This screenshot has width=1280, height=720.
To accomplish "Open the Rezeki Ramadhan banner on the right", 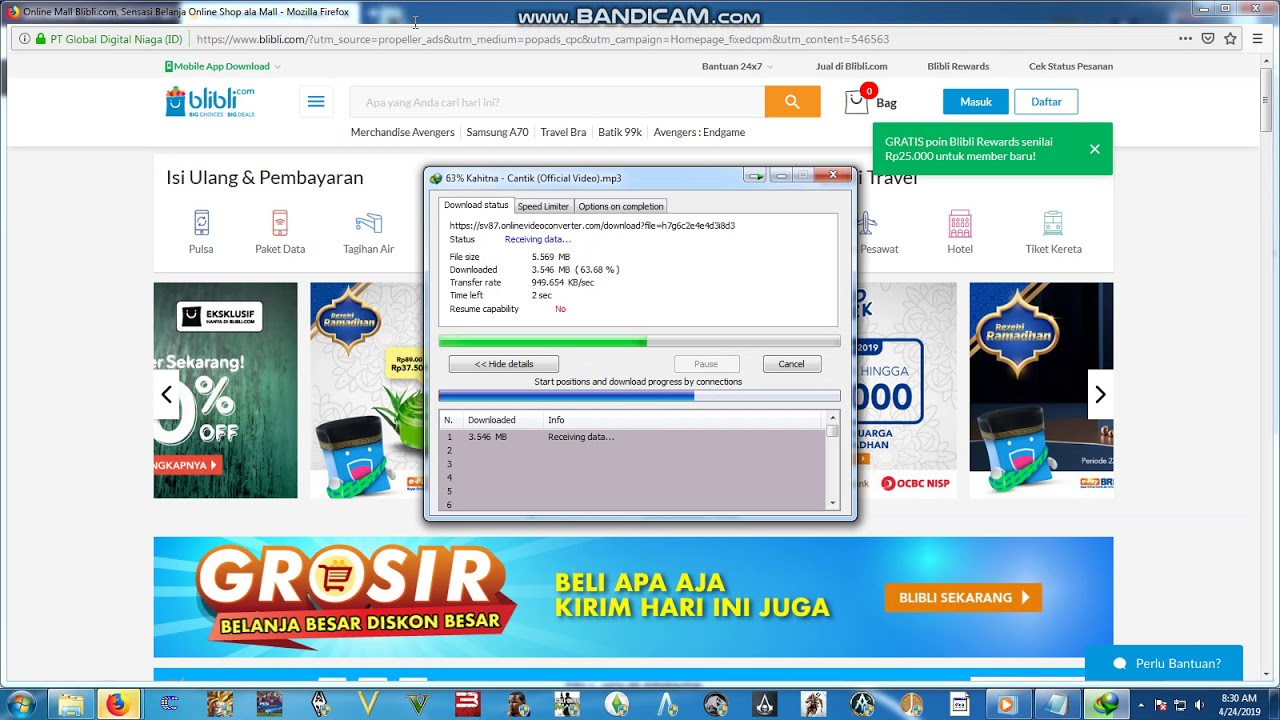I will click(1041, 390).
